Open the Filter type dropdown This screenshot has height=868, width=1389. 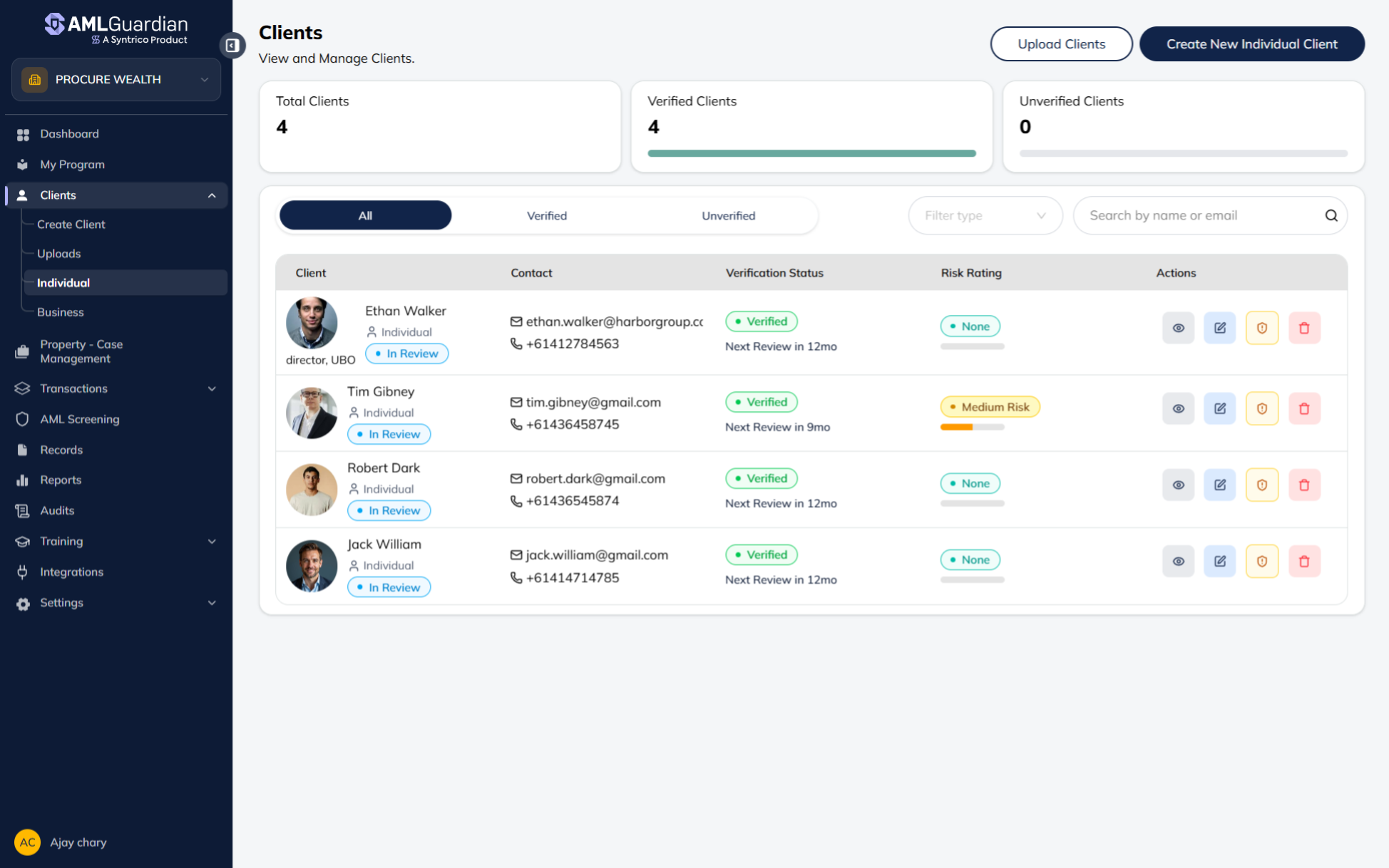(x=985, y=215)
